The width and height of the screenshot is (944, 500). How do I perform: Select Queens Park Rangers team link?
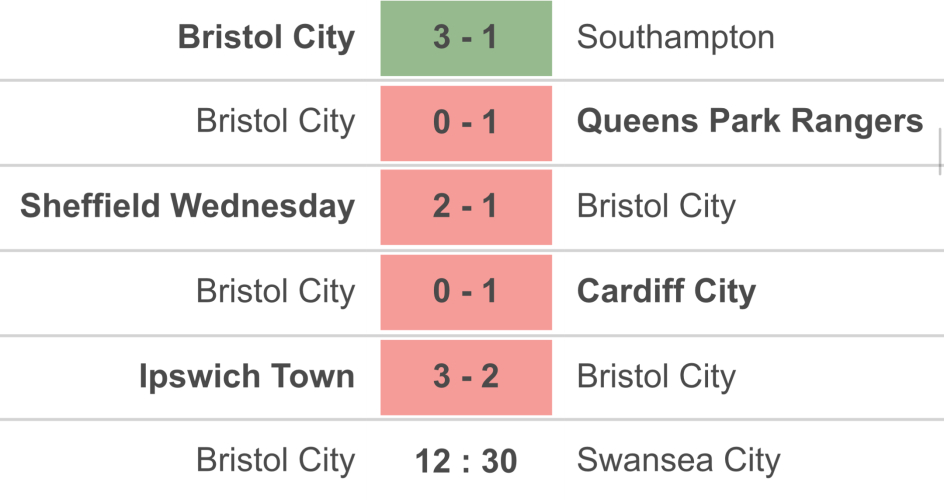pyautogui.click(x=750, y=122)
